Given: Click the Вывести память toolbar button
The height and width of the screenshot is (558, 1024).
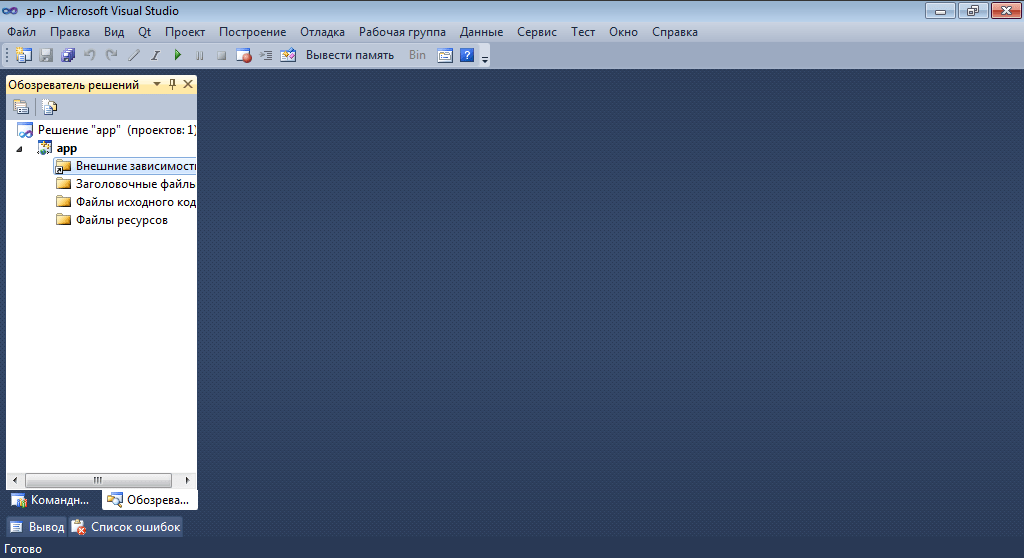Looking at the screenshot, I should tap(350, 56).
